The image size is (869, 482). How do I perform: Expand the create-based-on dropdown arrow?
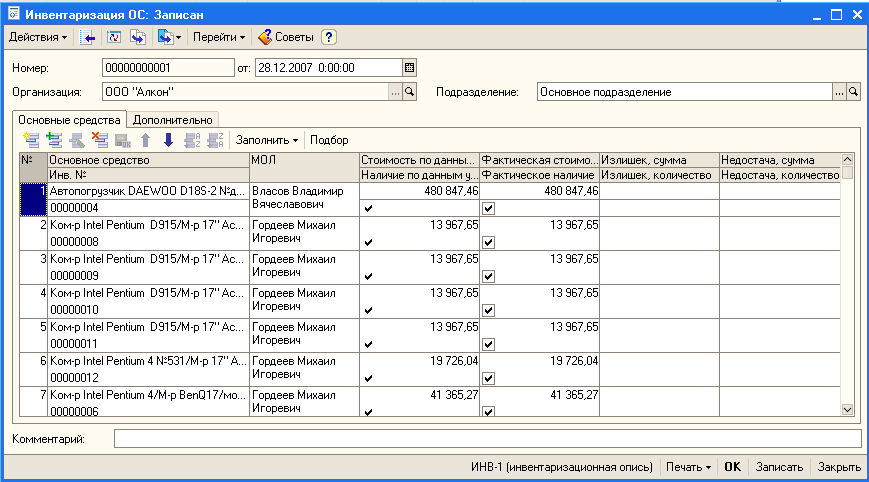[x=178, y=38]
